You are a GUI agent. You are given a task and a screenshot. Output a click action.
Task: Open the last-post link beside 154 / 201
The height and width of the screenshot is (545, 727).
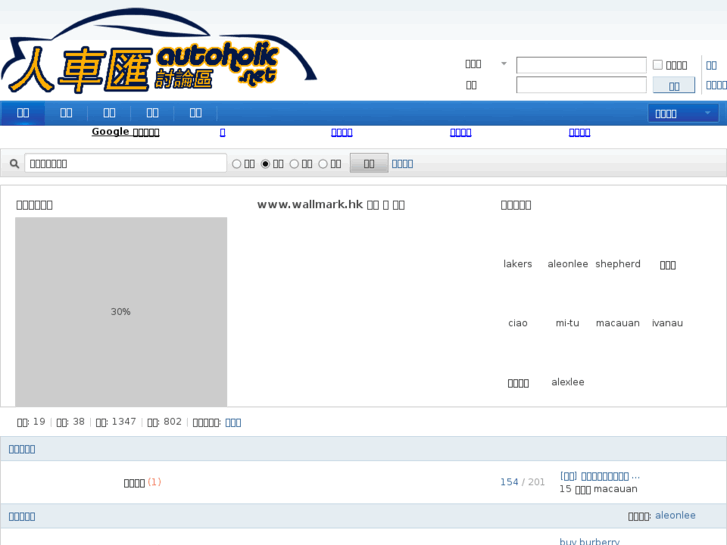pos(599,476)
